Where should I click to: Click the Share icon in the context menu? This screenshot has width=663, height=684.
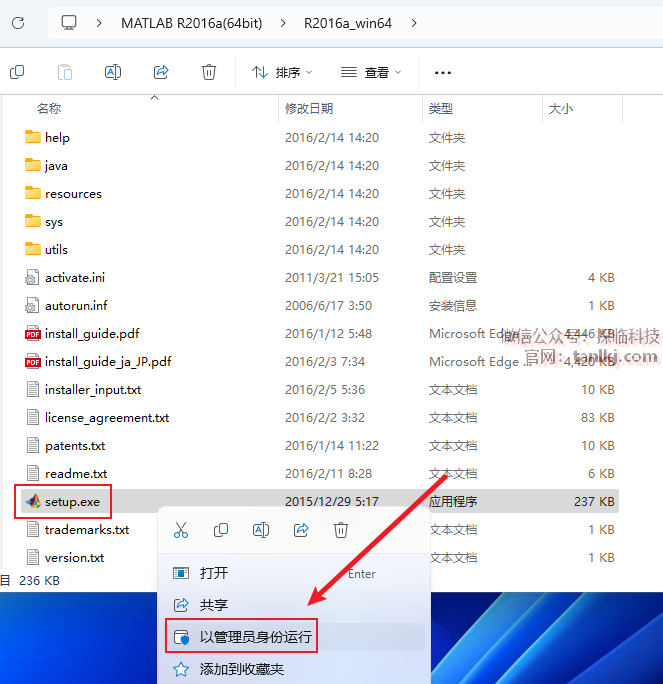301,530
